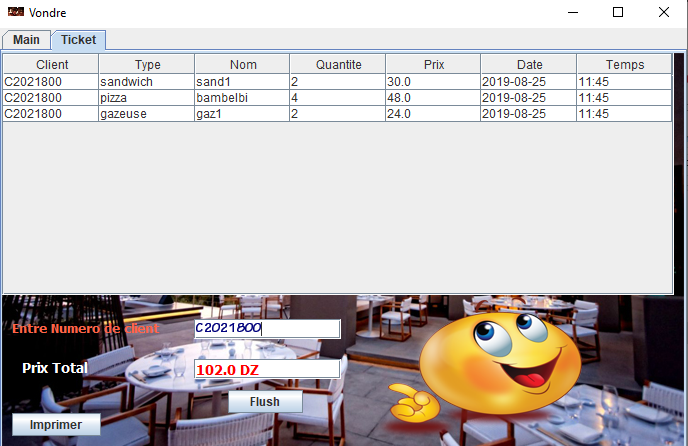
Task: Click the bambelbi name cell
Action: click(x=242, y=98)
